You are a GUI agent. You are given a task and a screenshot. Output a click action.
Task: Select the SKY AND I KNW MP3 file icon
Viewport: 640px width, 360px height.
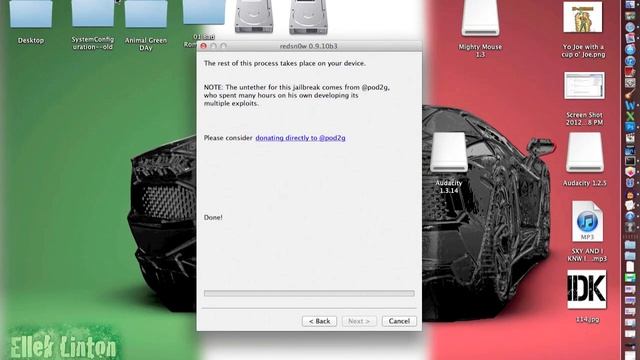point(587,221)
